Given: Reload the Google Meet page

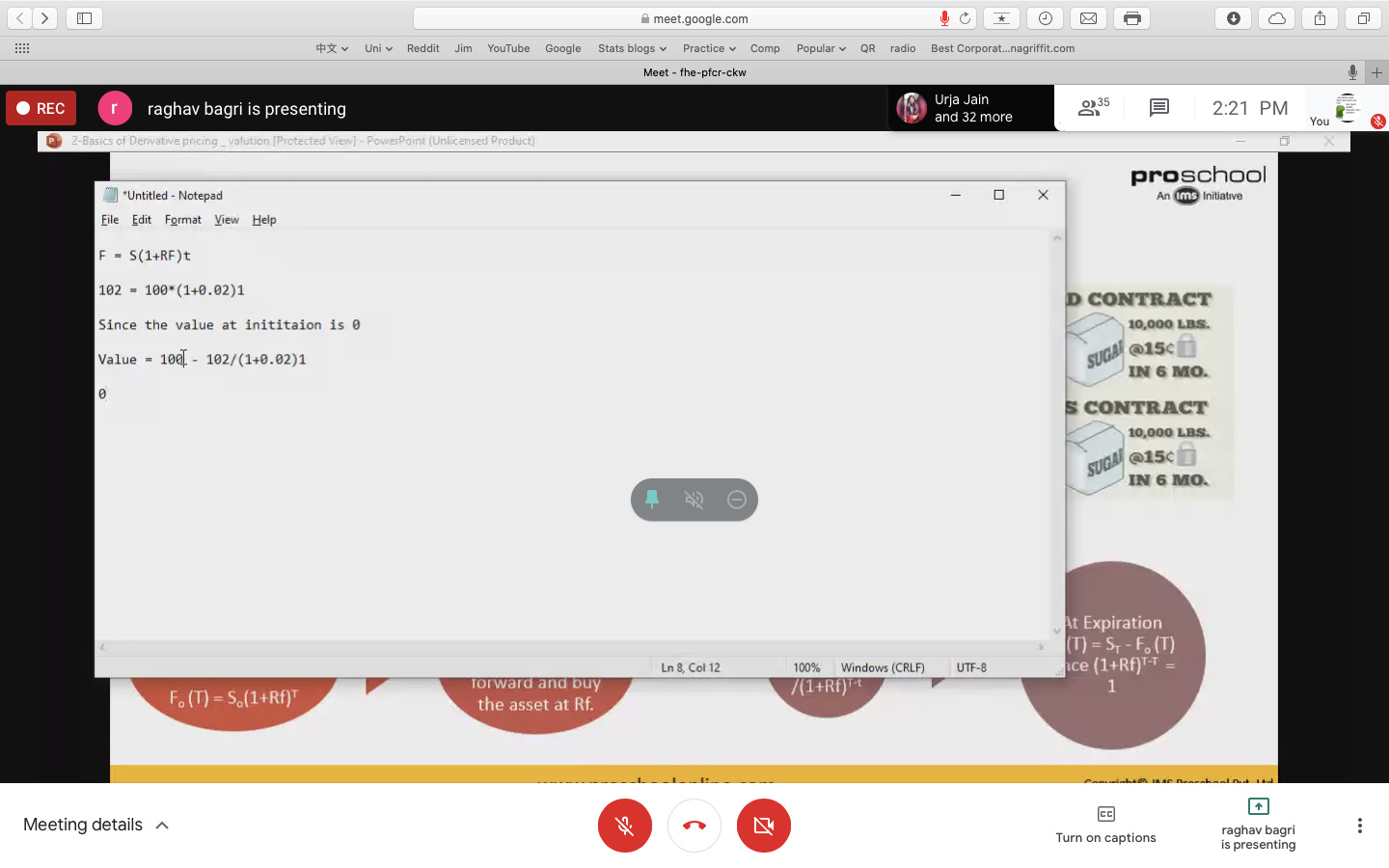Looking at the screenshot, I should [x=965, y=18].
